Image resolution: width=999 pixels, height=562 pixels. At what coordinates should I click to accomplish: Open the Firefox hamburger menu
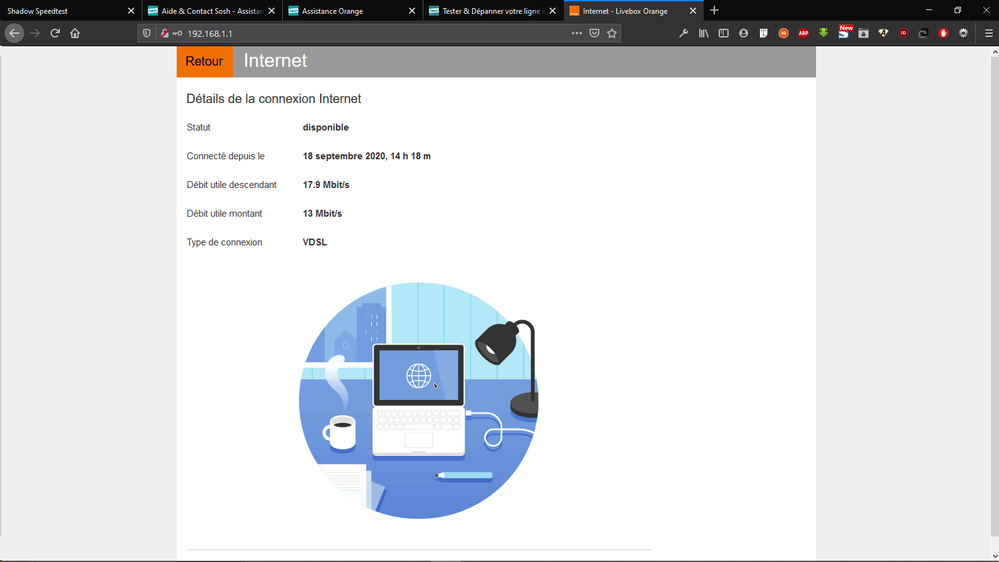988,33
